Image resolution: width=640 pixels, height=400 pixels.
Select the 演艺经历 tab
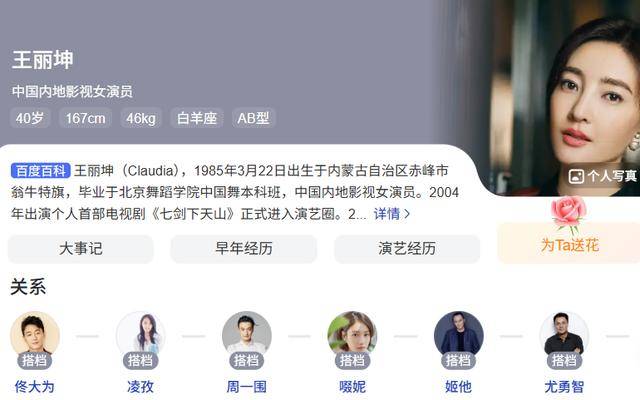click(407, 249)
